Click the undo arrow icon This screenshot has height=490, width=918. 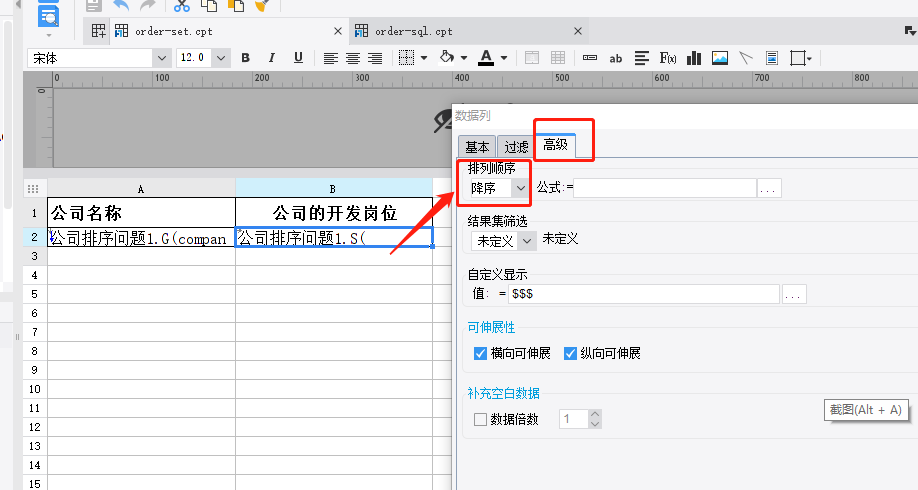121,6
